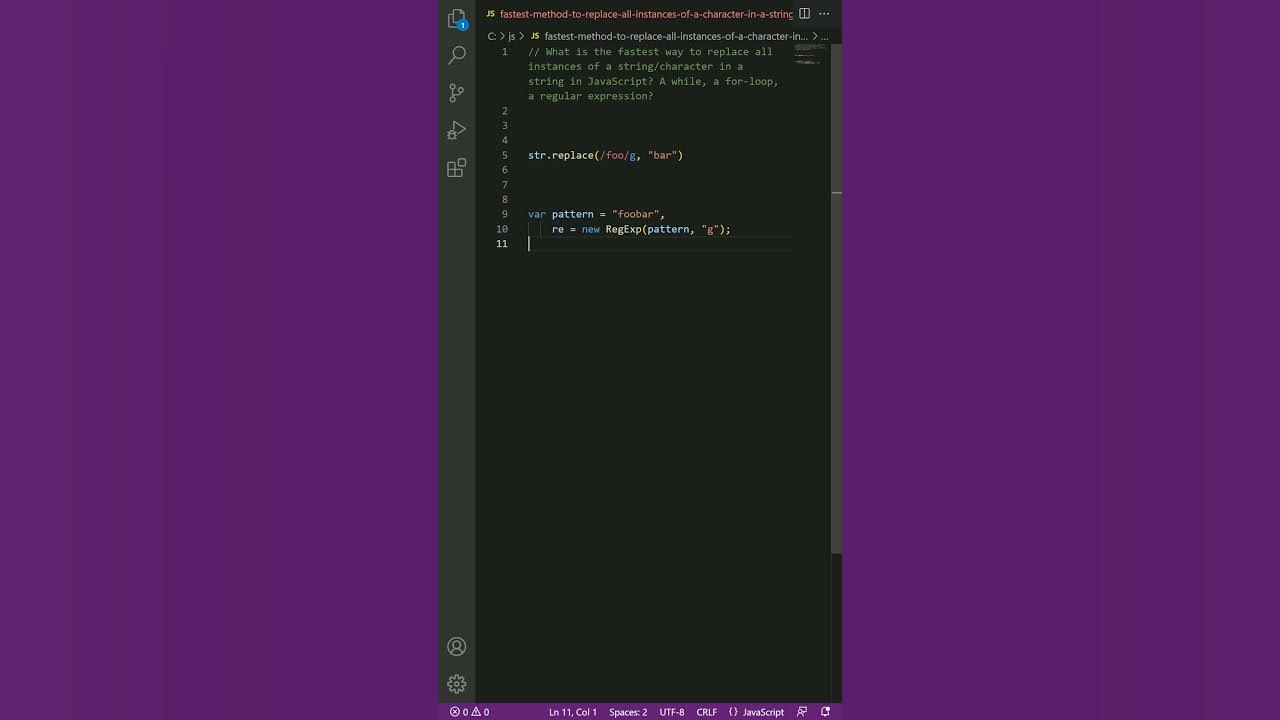Select line number 9 in gutter
The width and height of the screenshot is (1280, 720).
[x=505, y=214]
